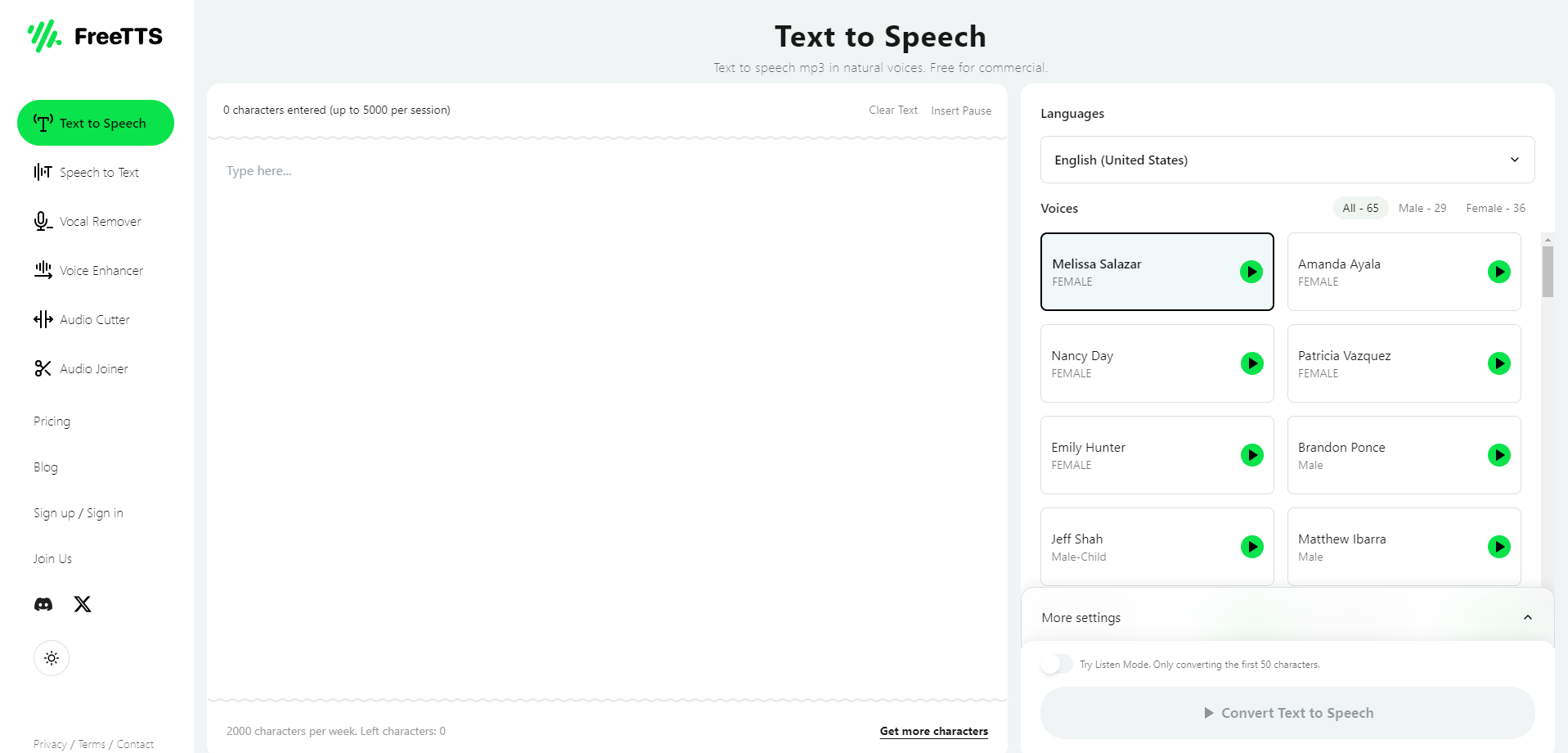The image size is (1568, 753).
Task: Open the X (Twitter) icon link
Action: (x=83, y=604)
